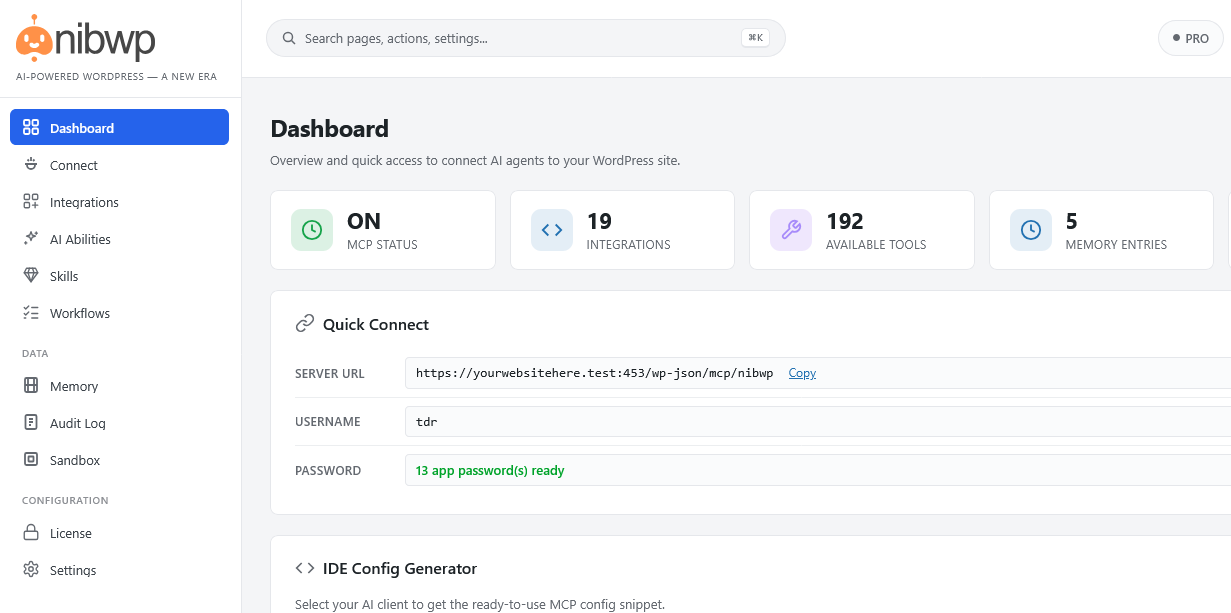Click the Username field showing tdr
Viewport: 1231px width, 613px height.
pyautogui.click(x=818, y=421)
